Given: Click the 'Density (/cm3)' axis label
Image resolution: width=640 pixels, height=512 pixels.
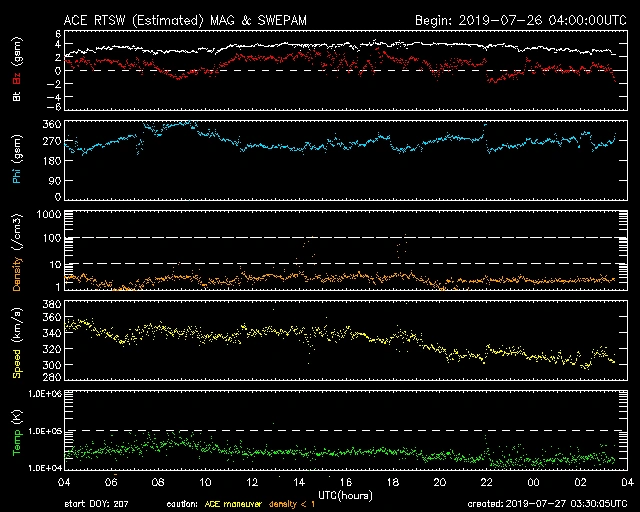Looking at the screenshot, I should coord(17,252).
